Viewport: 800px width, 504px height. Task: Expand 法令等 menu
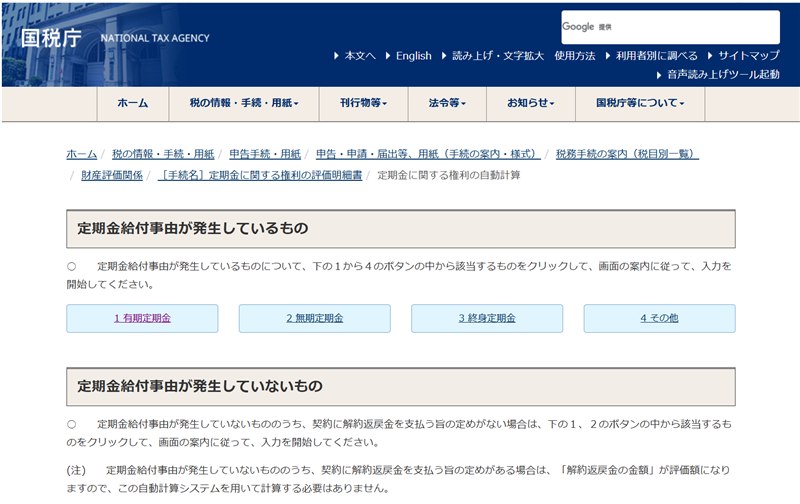447,104
